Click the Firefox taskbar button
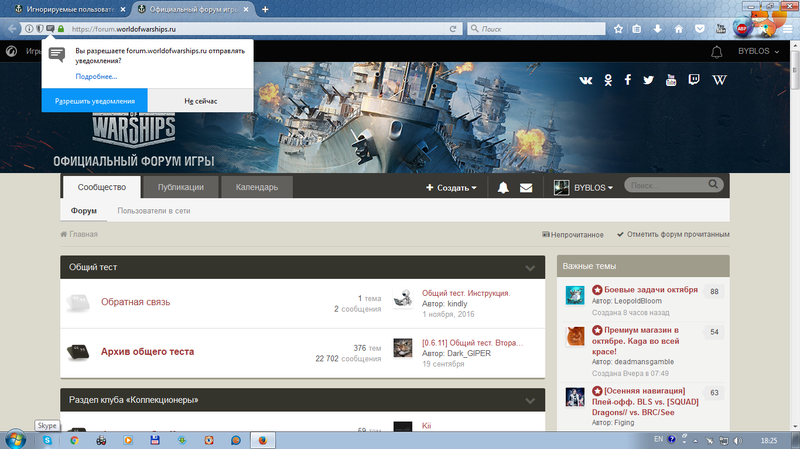Image resolution: width=800 pixels, height=449 pixels. tap(263, 440)
